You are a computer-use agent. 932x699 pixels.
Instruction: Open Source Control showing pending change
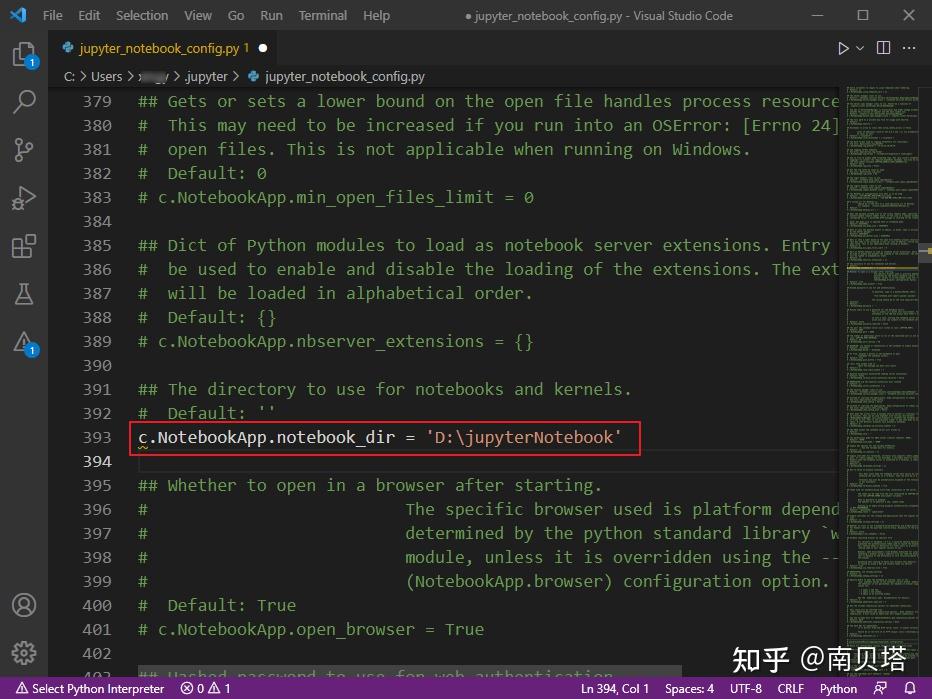[25, 149]
